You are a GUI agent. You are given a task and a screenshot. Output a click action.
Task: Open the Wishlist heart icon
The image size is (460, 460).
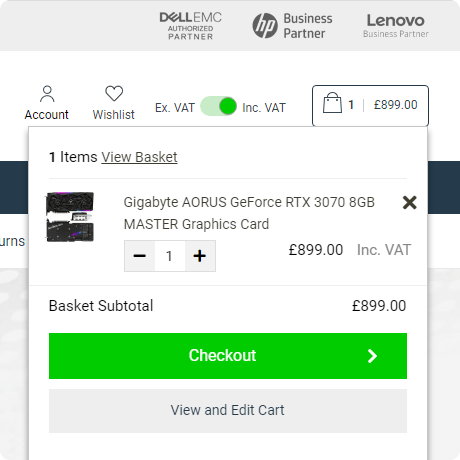click(x=114, y=94)
